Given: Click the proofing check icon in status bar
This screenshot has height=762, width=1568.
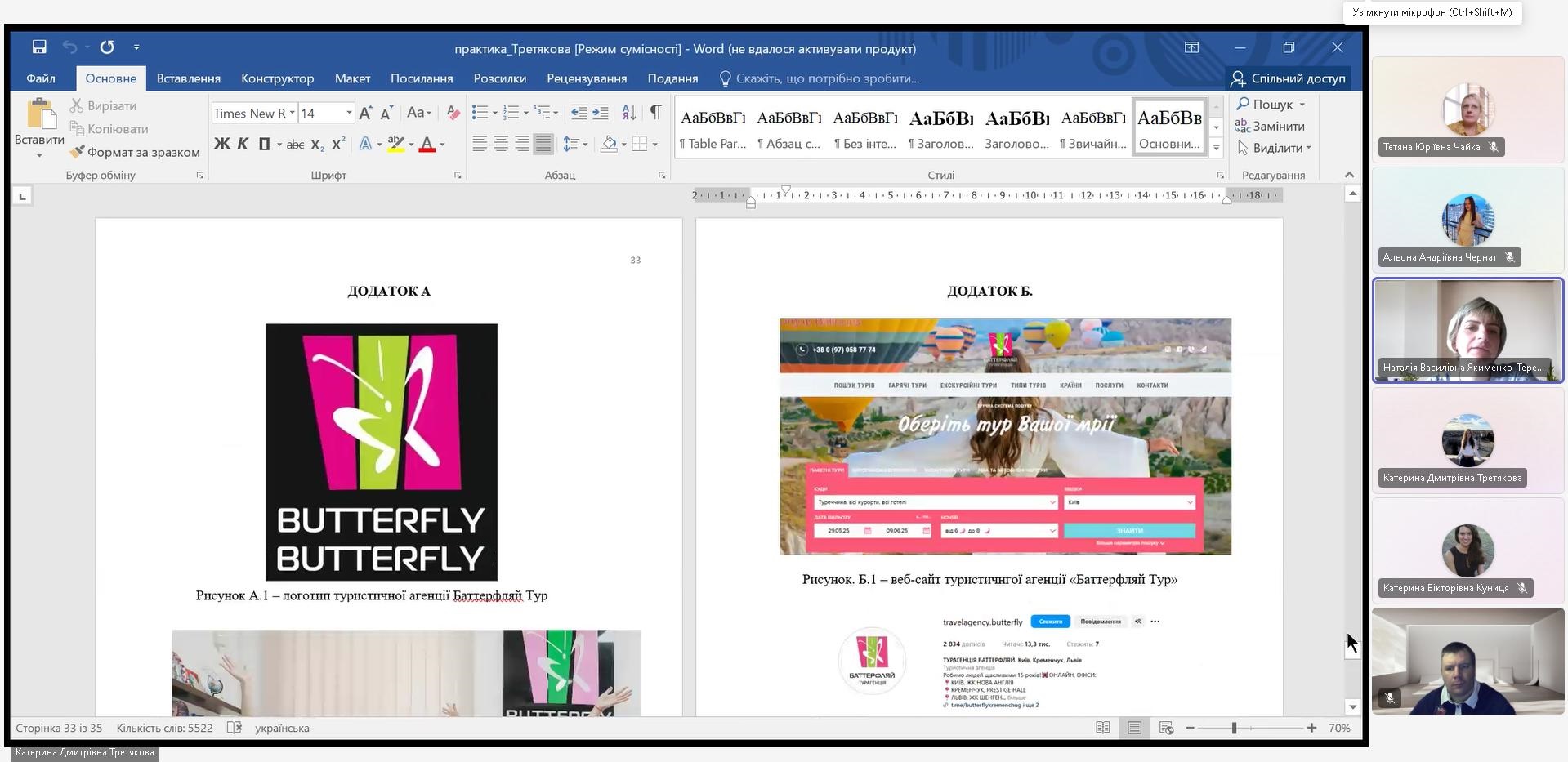Looking at the screenshot, I should point(234,728).
